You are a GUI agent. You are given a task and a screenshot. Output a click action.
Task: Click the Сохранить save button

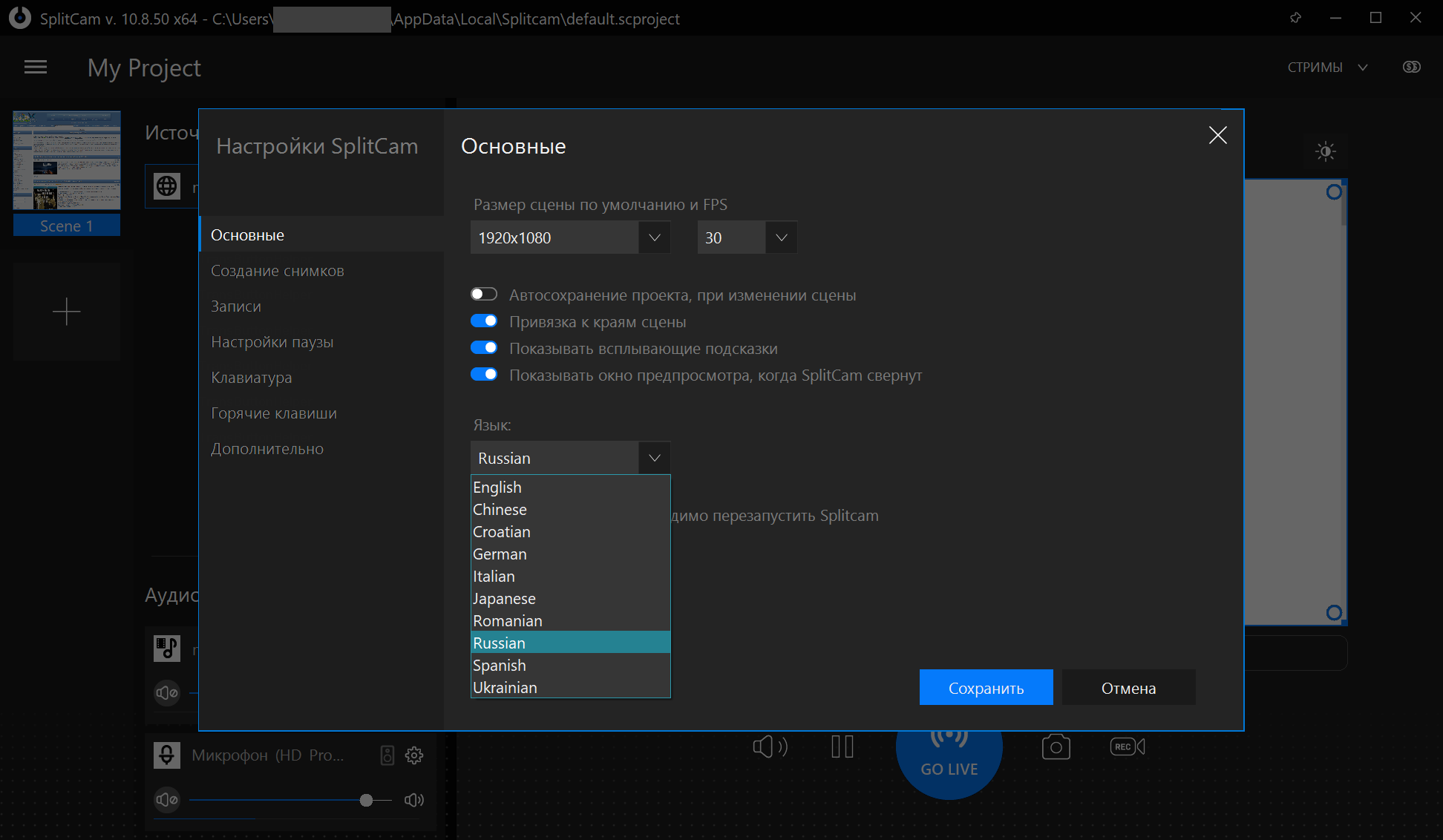coord(986,688)
